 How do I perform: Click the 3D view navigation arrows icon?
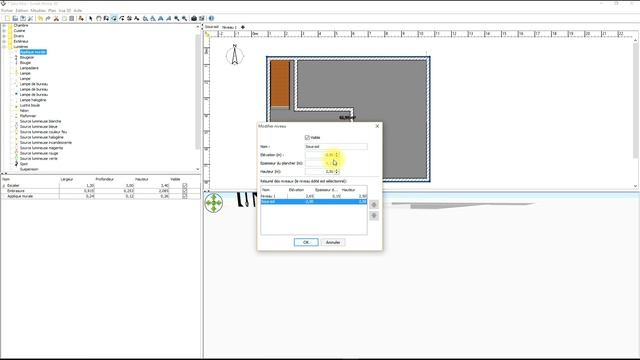pyautogui.click(x=214, y=203)
